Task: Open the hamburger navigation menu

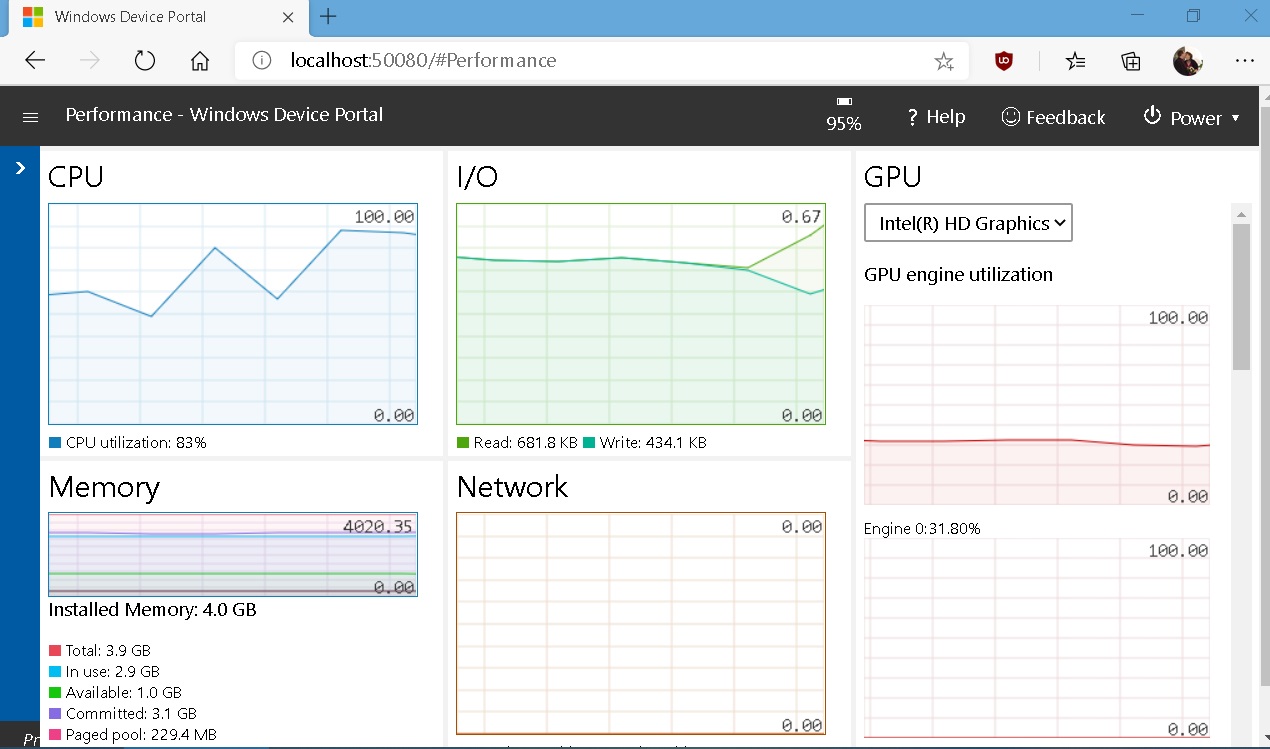Action: (30, 117)
